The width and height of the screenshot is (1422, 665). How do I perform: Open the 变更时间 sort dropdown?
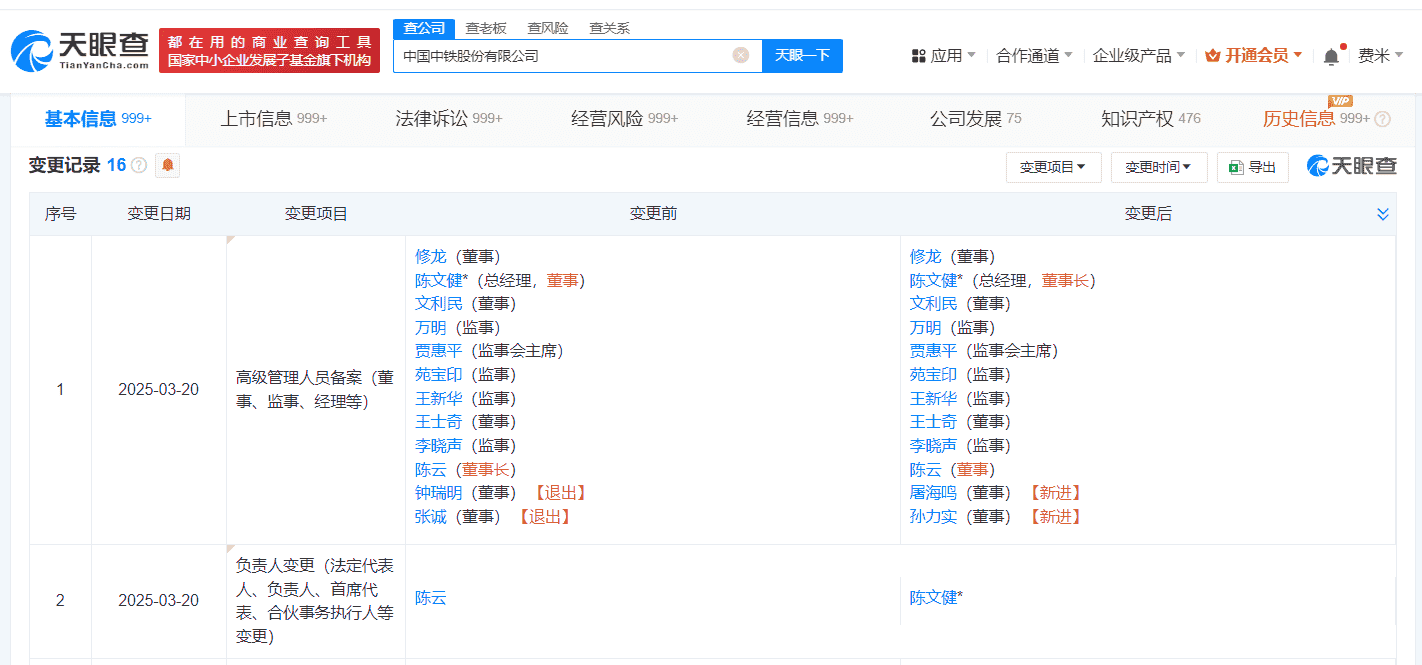click(1158, 167)
